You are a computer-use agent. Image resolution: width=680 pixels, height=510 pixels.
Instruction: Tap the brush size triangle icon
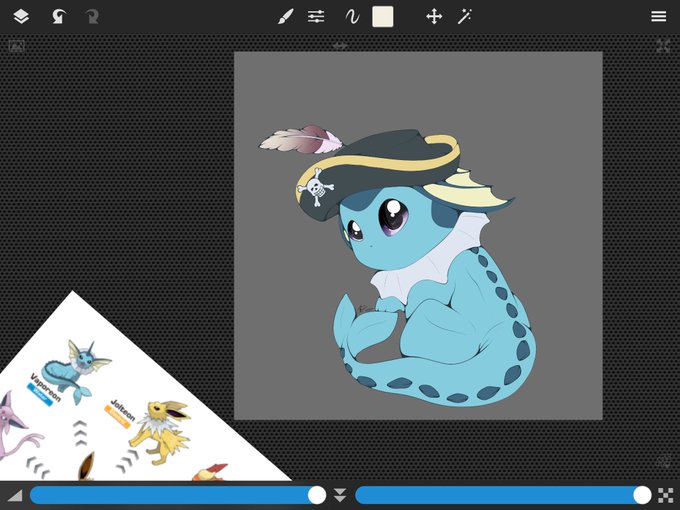(15, 495)
